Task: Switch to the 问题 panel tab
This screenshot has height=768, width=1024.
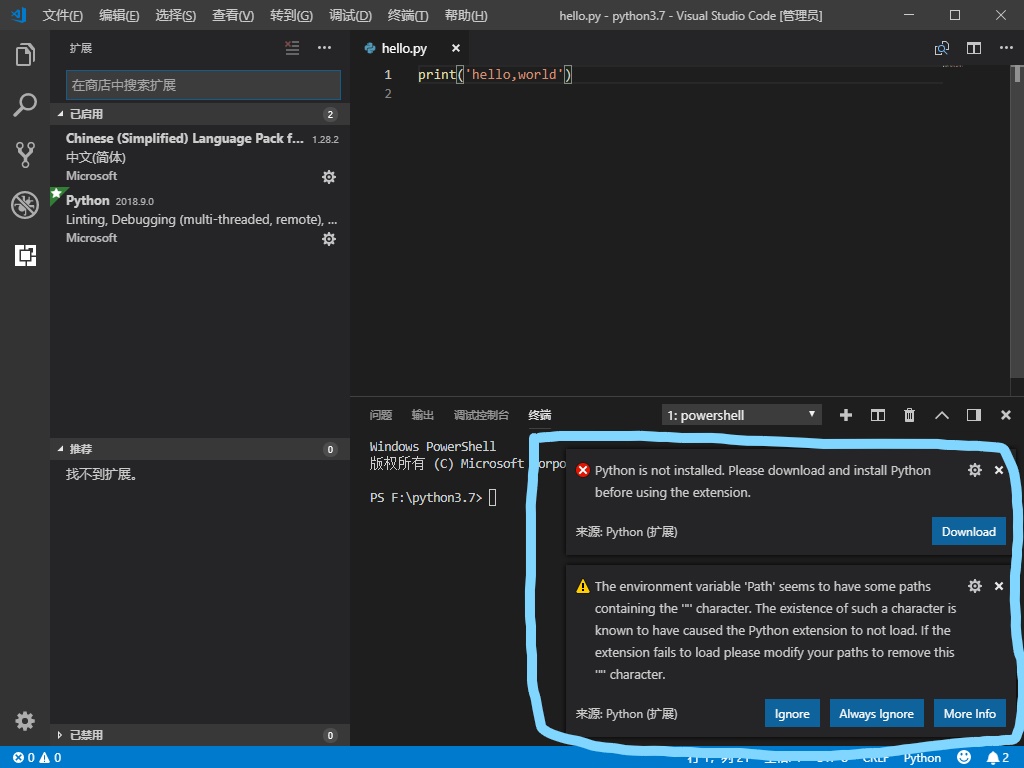Action: click(381, 415)
